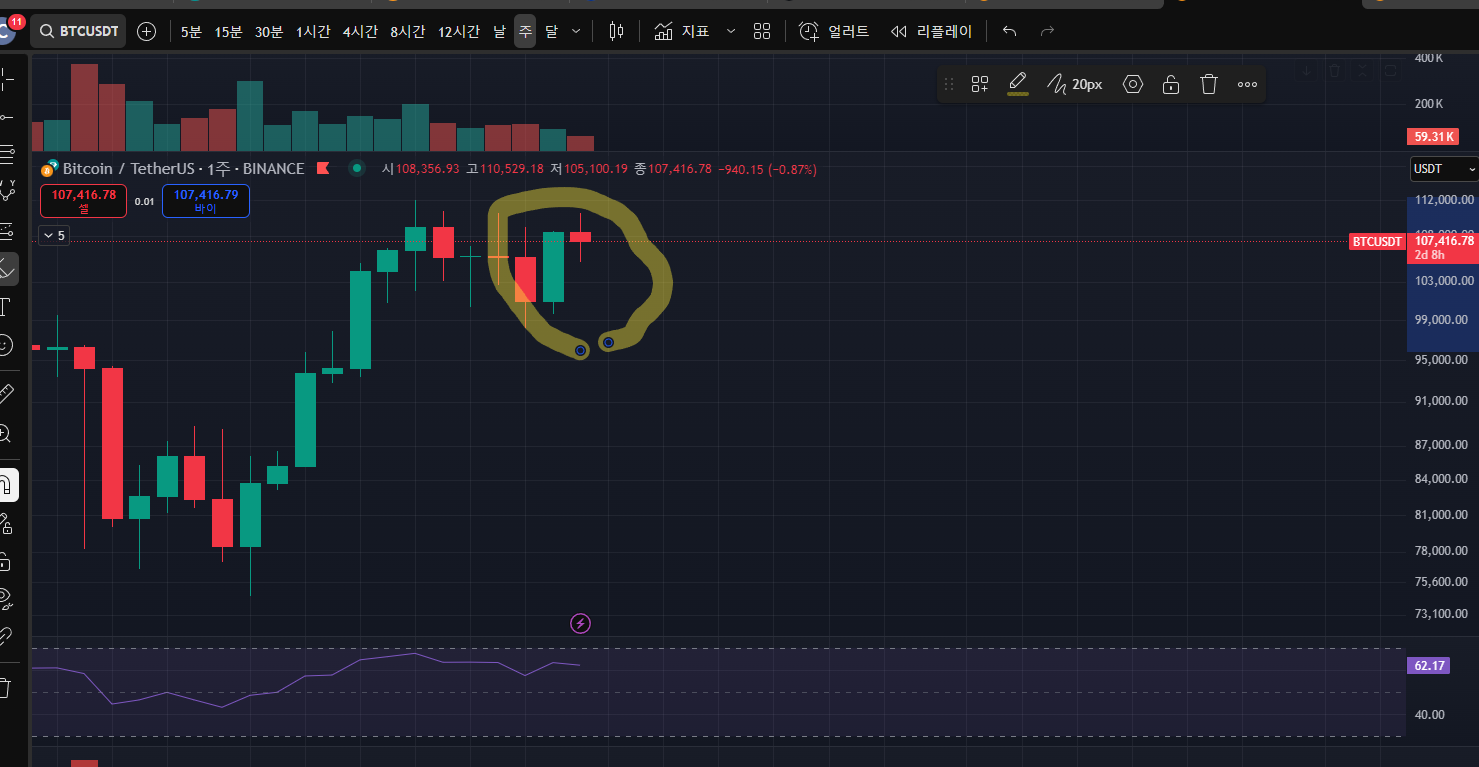Screen dimensions: 1479x767
Task: Open the BTCUSDT symbol search
Action: [x=78, y=31]
